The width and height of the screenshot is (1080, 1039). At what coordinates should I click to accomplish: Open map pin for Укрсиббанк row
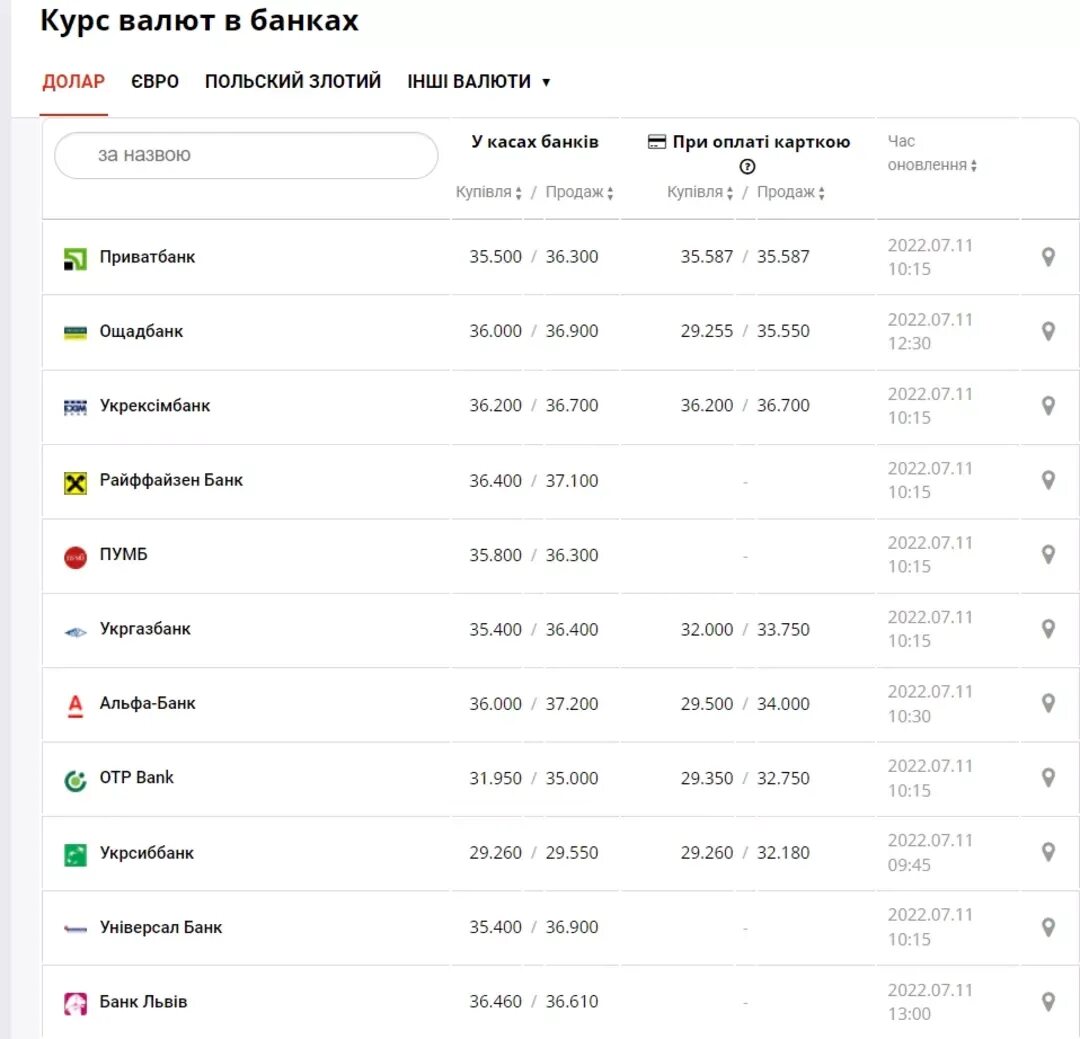1048,852
